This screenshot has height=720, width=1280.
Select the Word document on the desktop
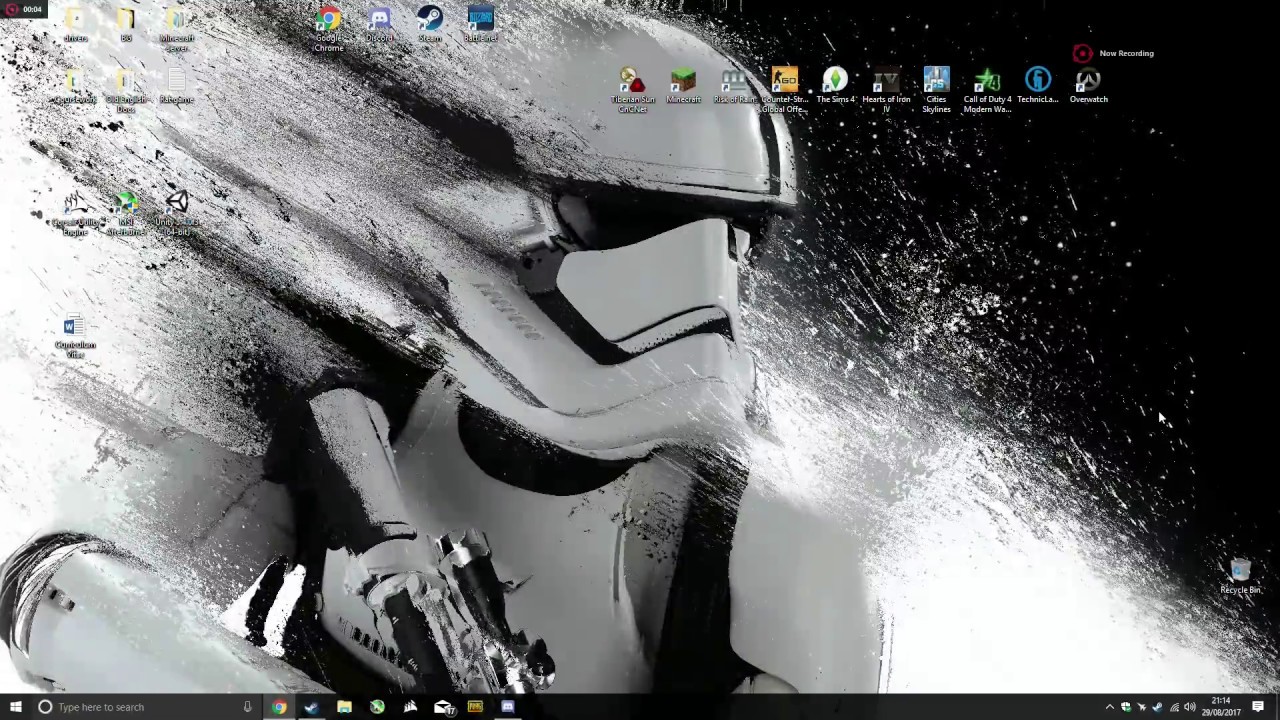coord(75,337)
